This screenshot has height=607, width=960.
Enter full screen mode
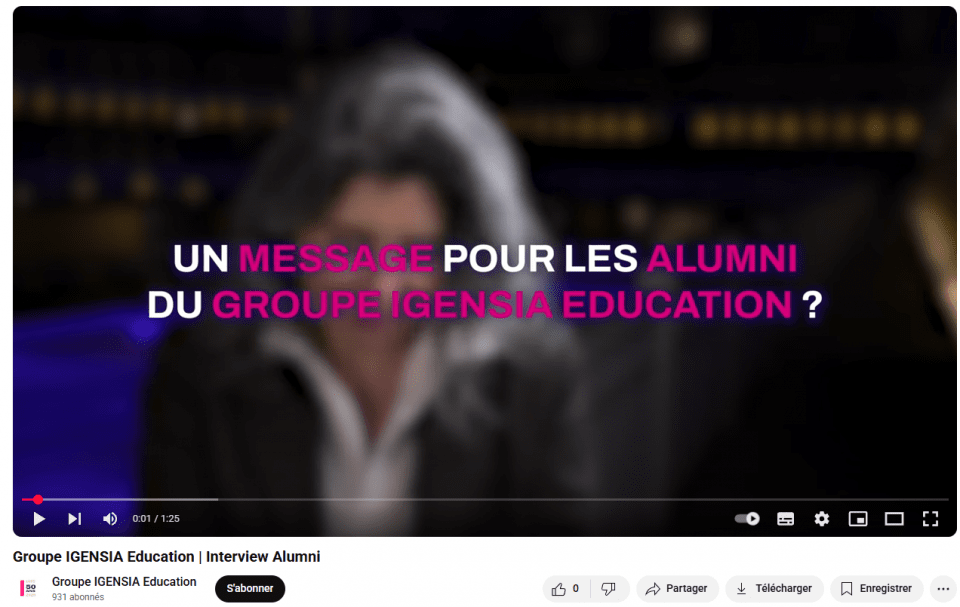(931, 519)
